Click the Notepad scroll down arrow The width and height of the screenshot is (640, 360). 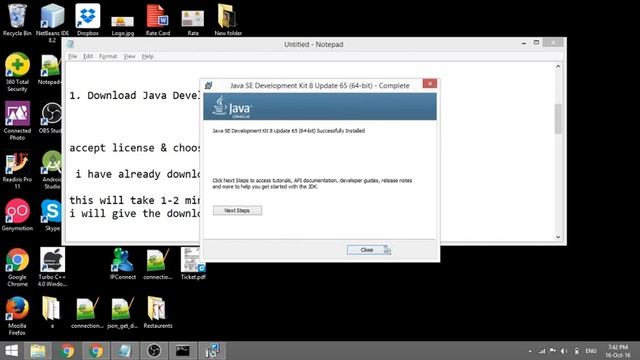[x=558, y=237]
